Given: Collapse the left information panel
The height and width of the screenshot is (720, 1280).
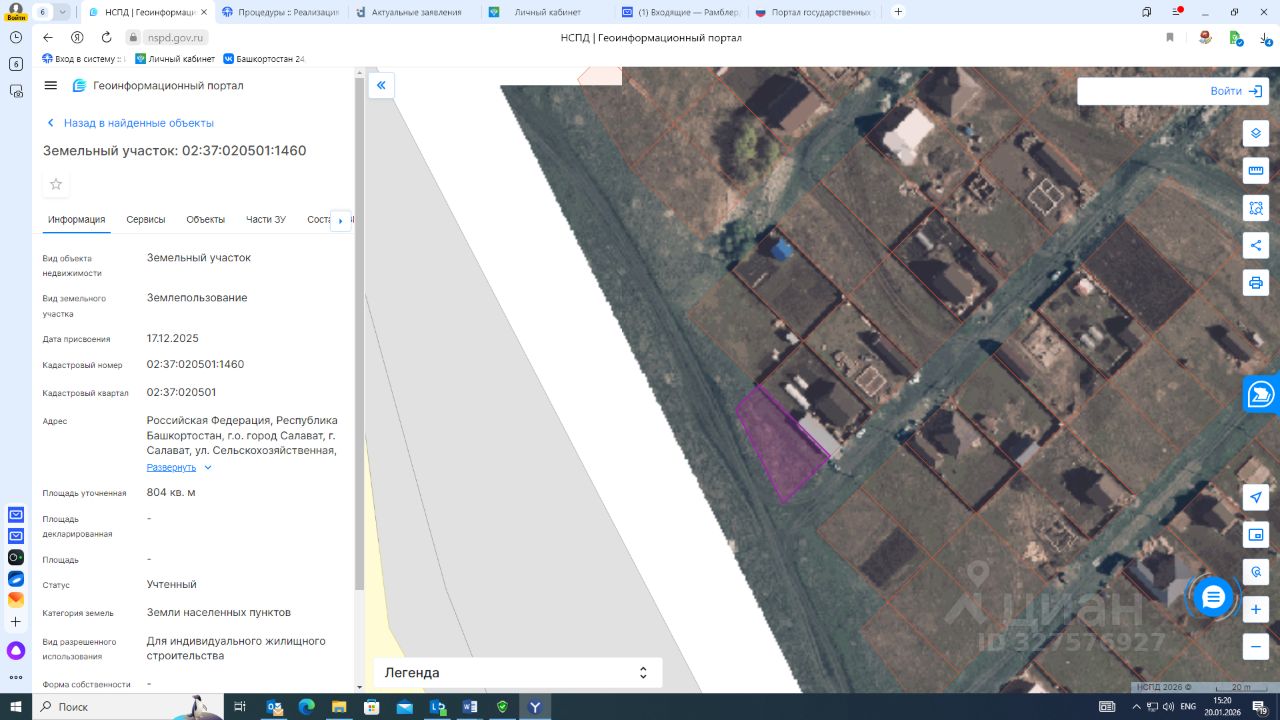Looking at the screenshot, I should pos(381,86).
